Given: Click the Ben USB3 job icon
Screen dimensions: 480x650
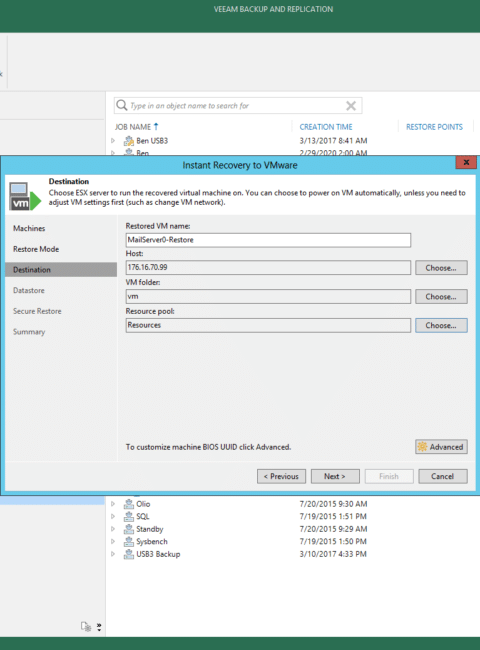Looking at the screenshot, I should pyautogui.click(x=129, y=141).
